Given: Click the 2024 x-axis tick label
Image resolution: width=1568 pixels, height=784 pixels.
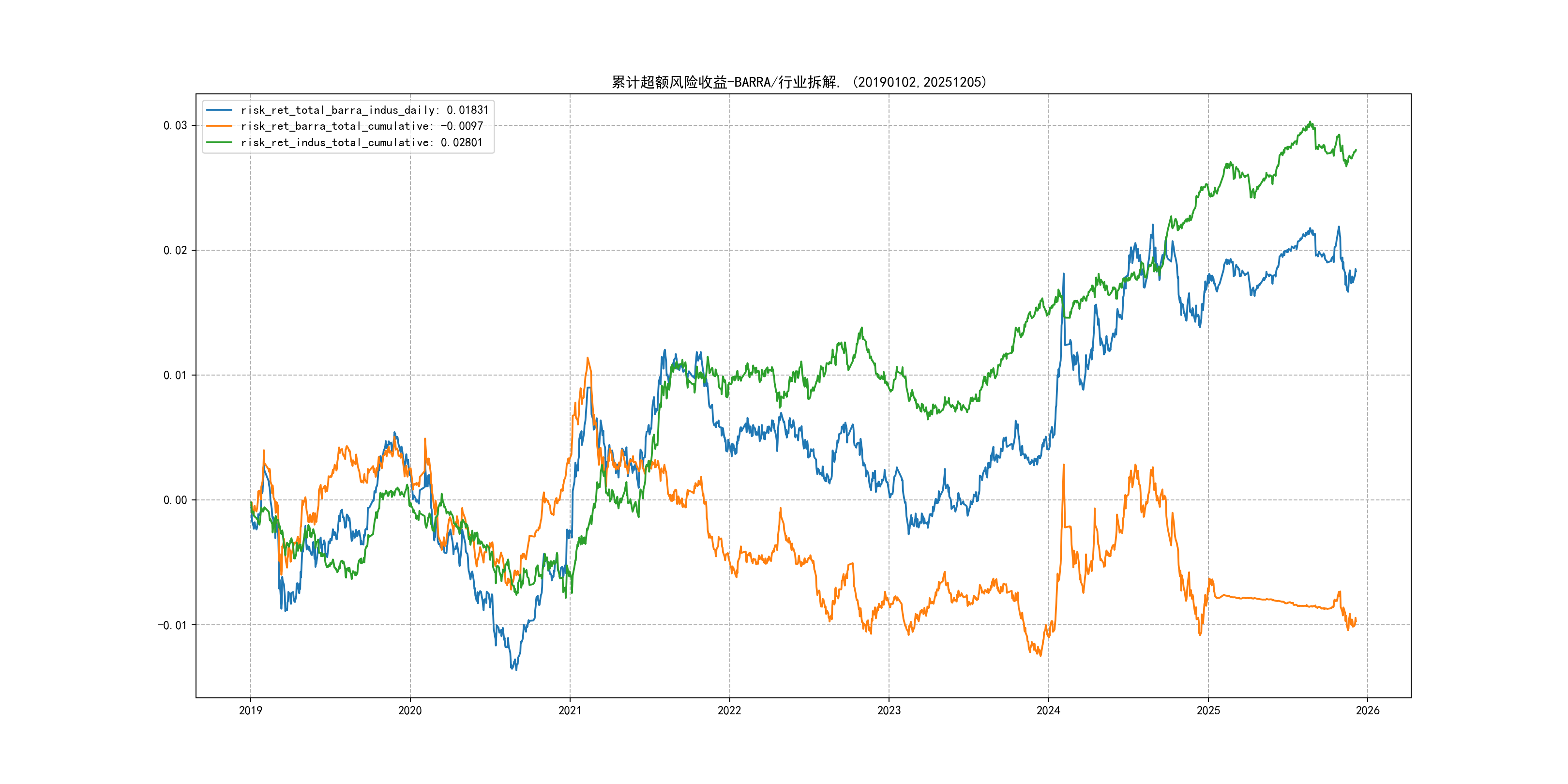Looking at the screenshot, I should (x=1048, y=710).
